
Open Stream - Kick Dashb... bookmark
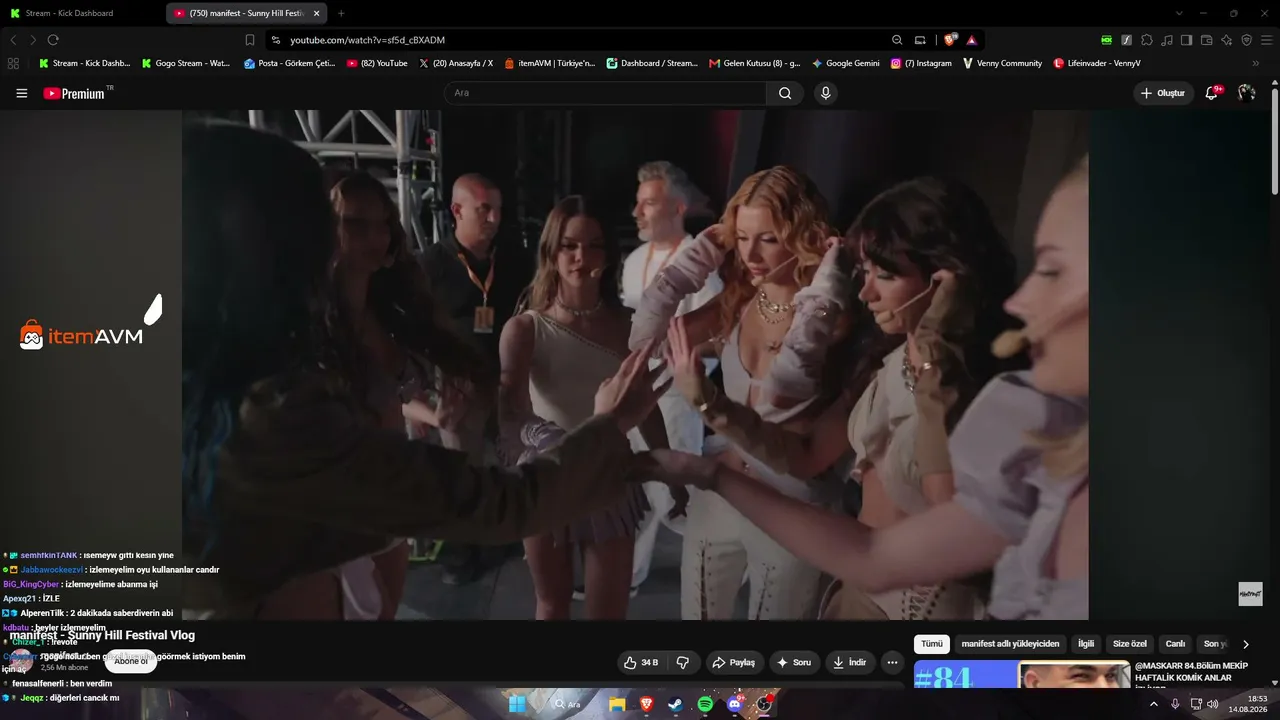85,63
